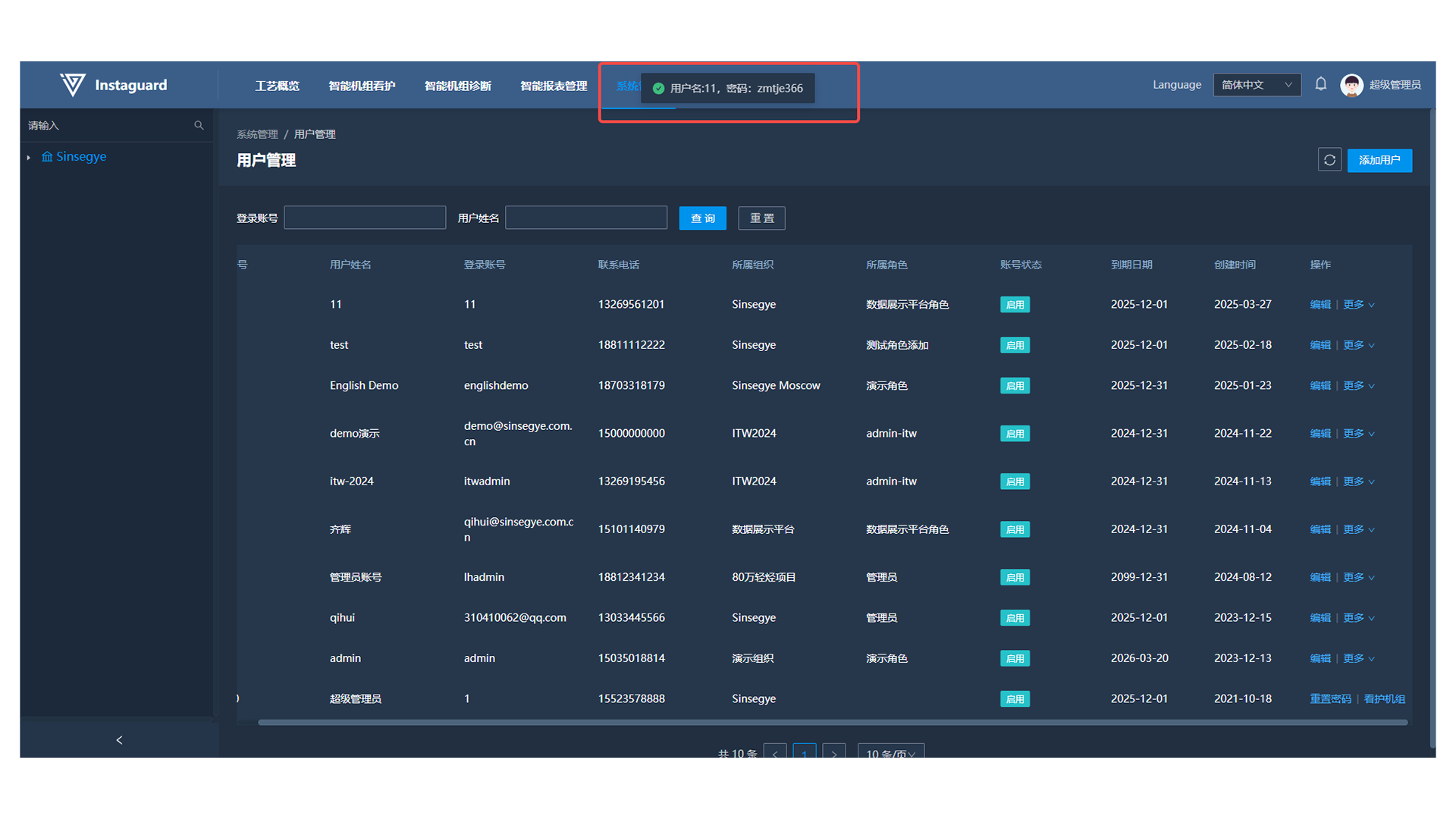The width and height of the screenshot is (1456, 819).
Task: Click the notification bell icon
Action: coord(1320,84)
